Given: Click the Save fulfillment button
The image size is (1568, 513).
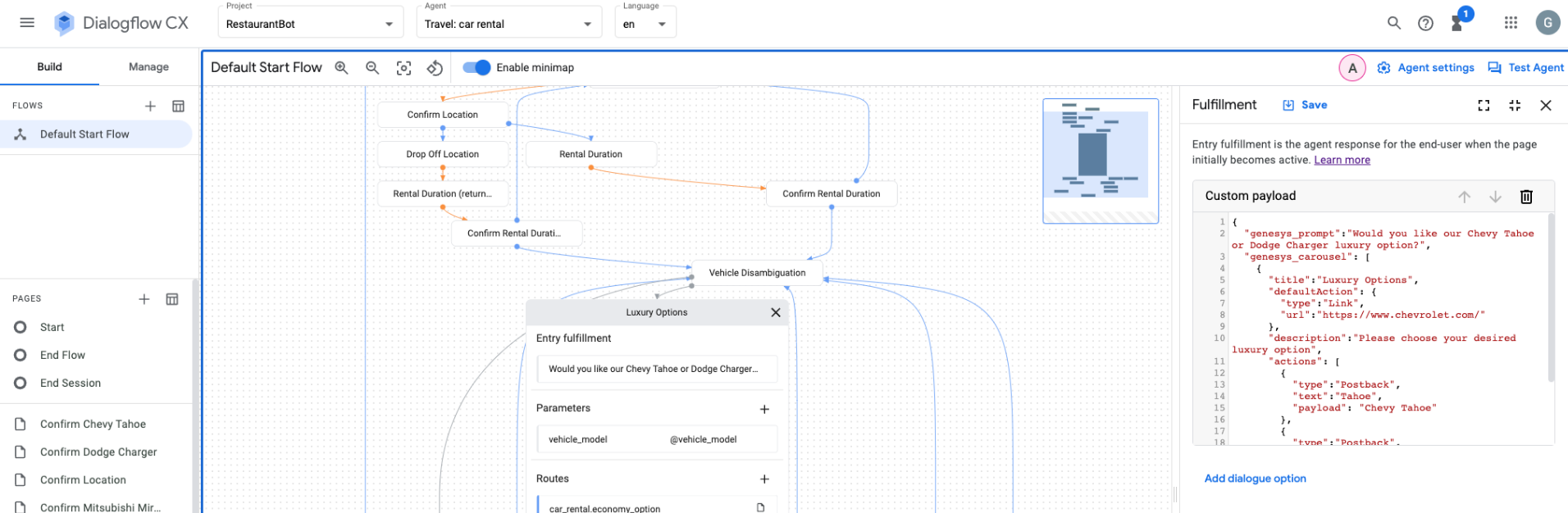Looking at the screenshot, I should pyautogui.click(x=1305, y=105).
